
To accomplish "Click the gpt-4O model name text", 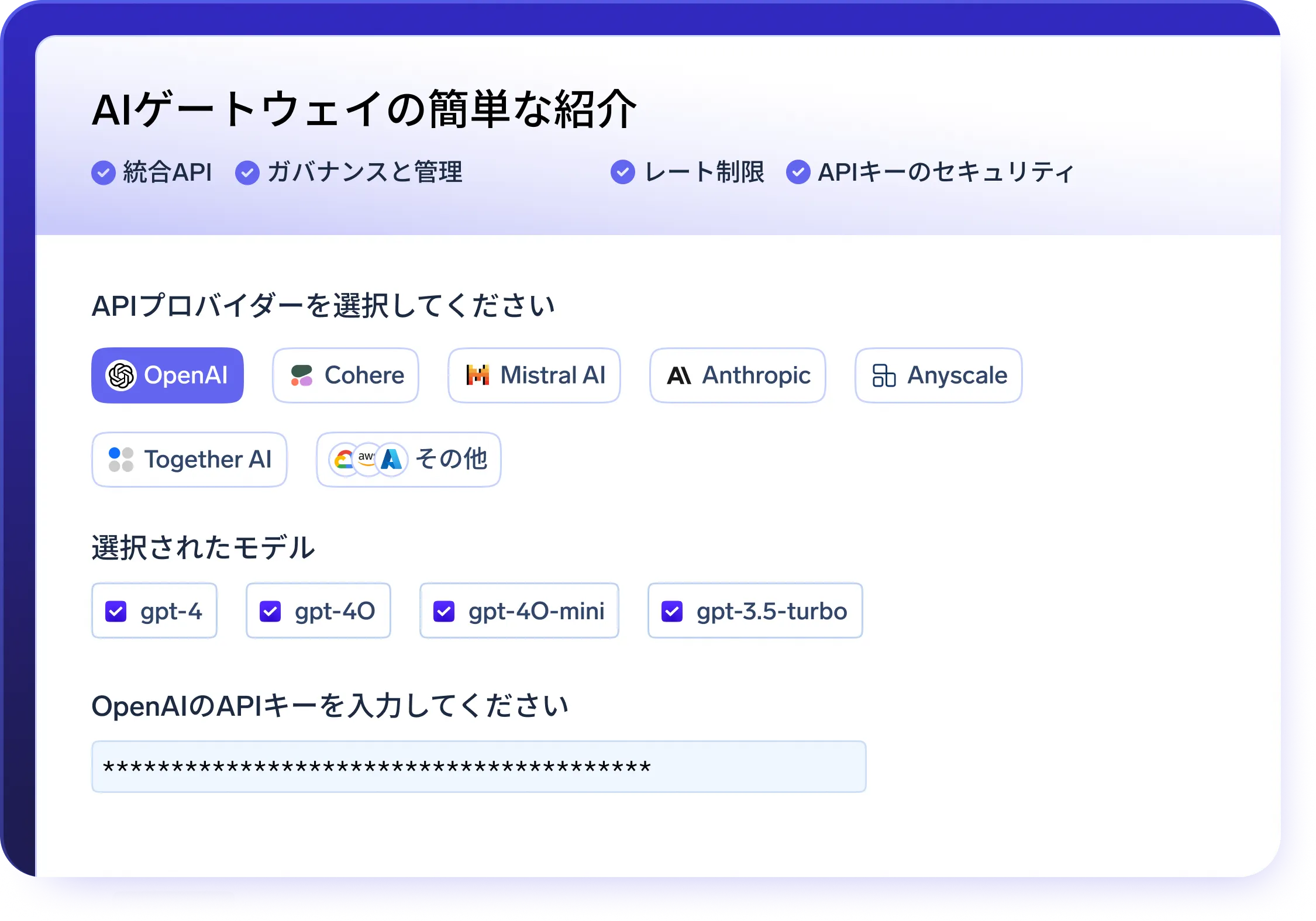I will pyautogui.click(x=335, y=612).
